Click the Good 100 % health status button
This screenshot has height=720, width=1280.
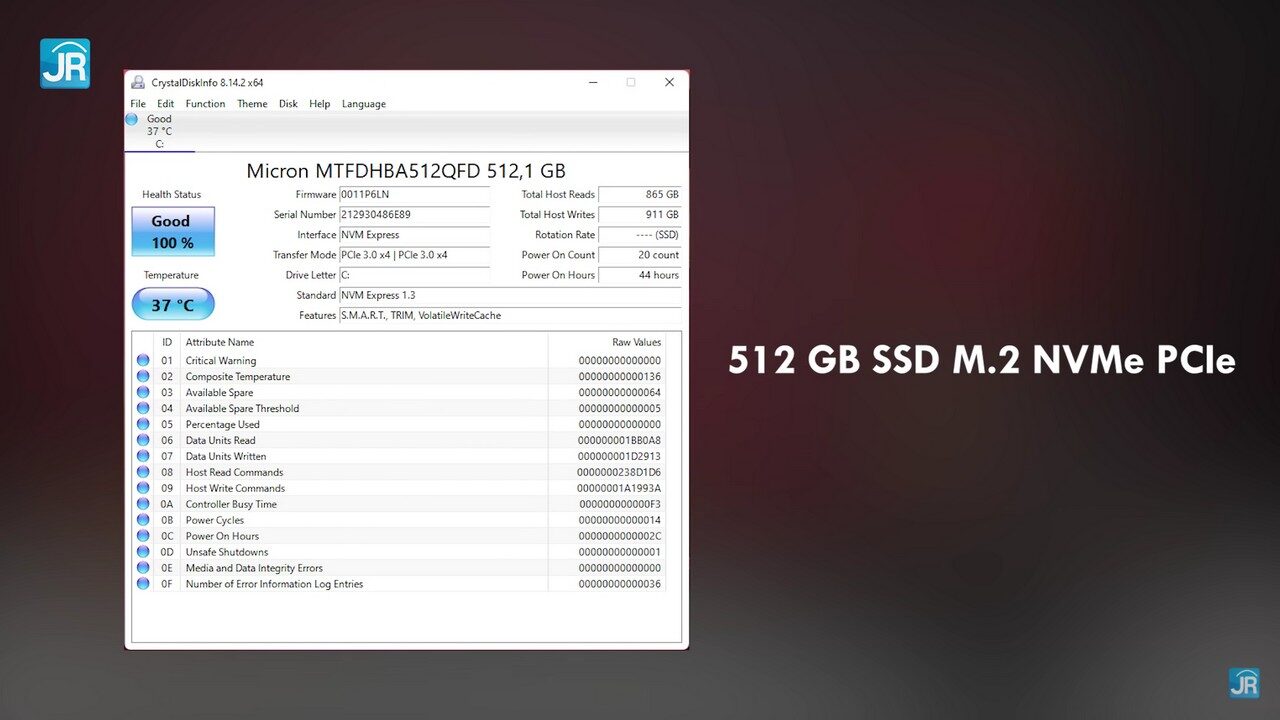click(173, 232)
